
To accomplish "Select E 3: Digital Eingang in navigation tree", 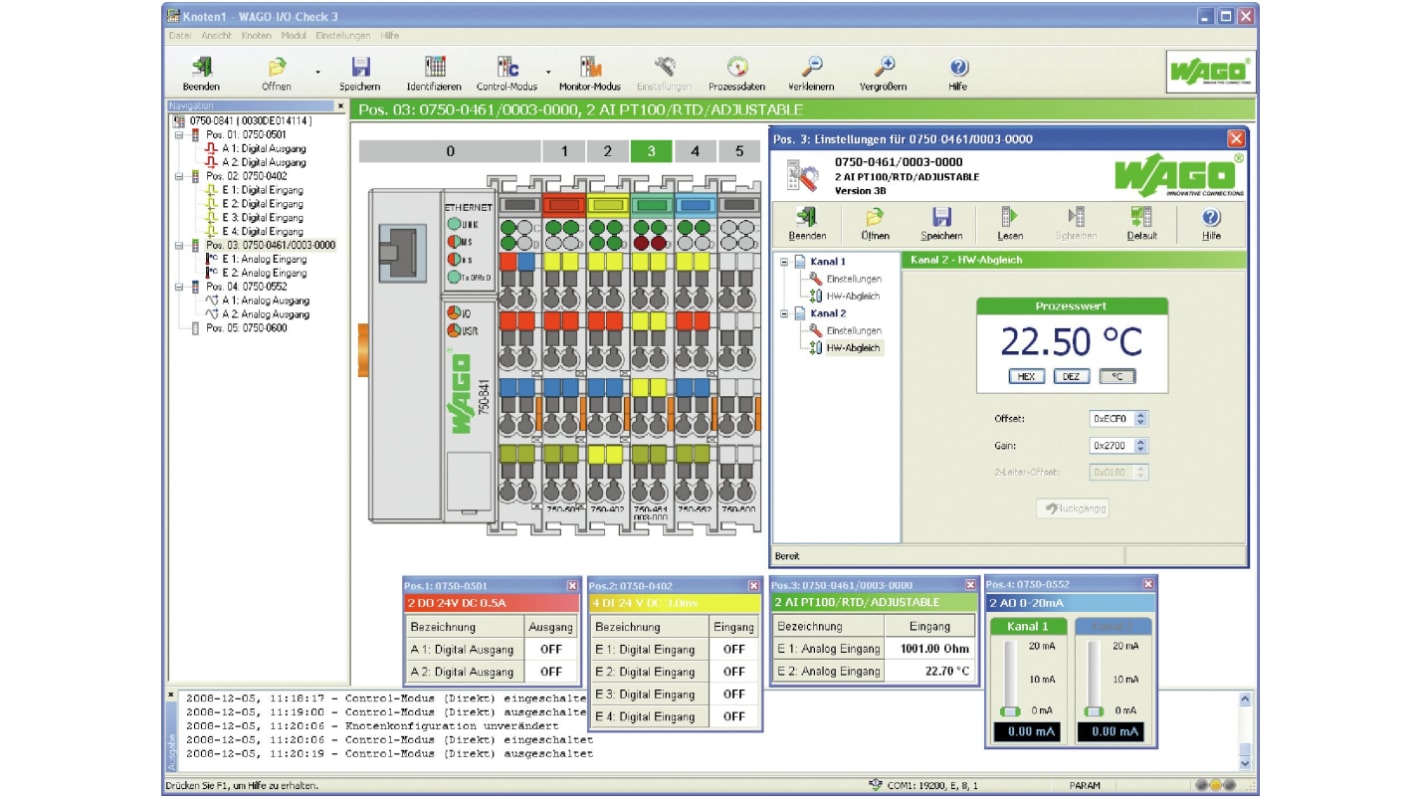I will 262,217.
